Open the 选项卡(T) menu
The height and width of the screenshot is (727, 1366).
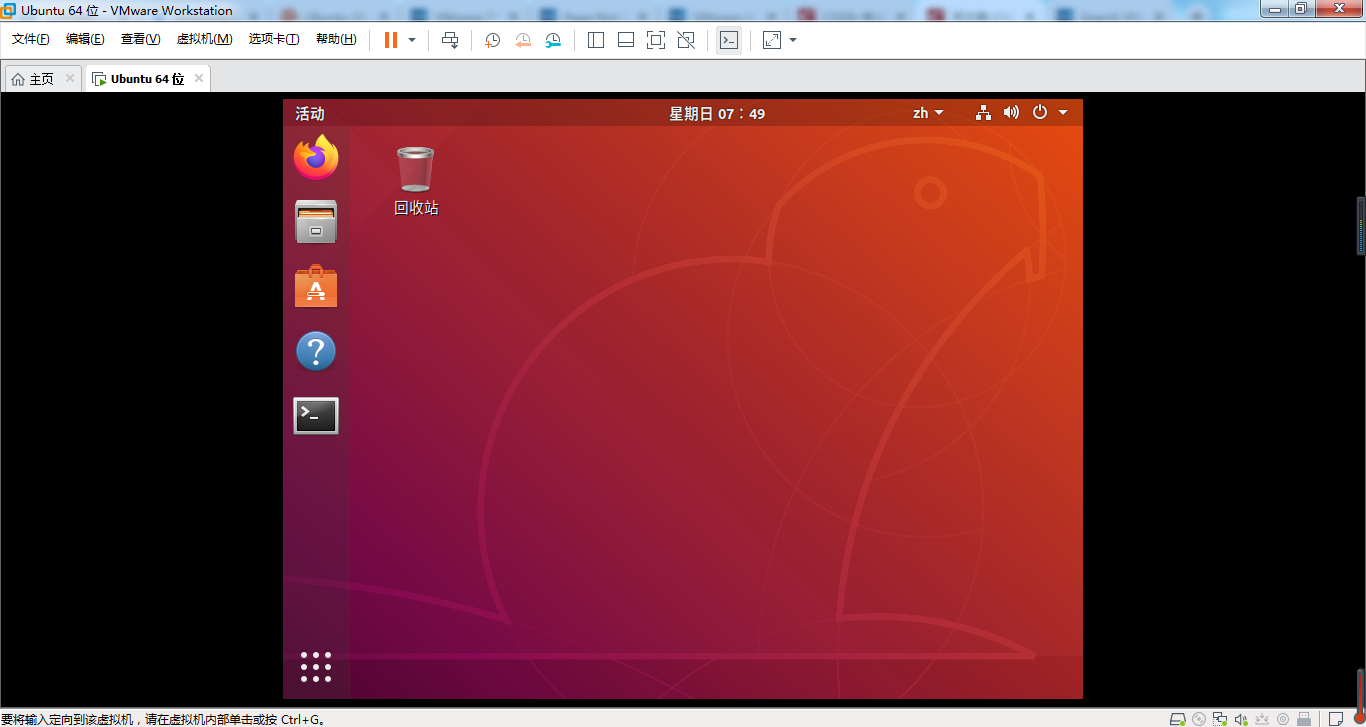click(x=274, y=39)
